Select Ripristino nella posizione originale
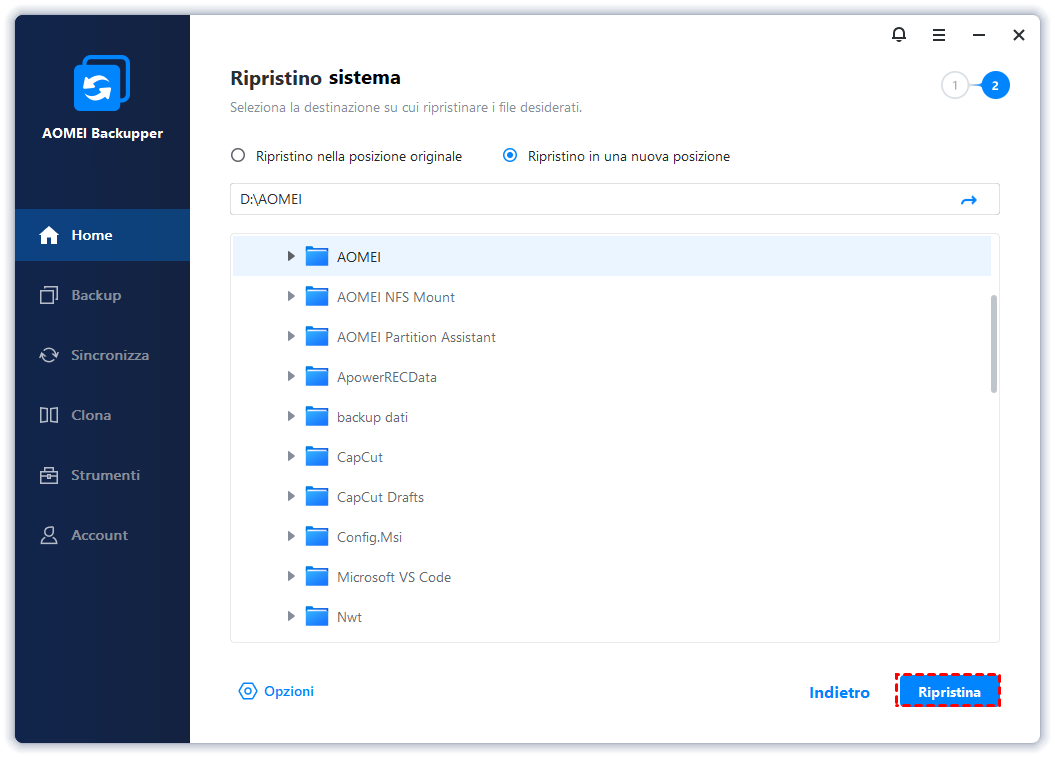This screenshot has width=1055, height=758. 238,156
